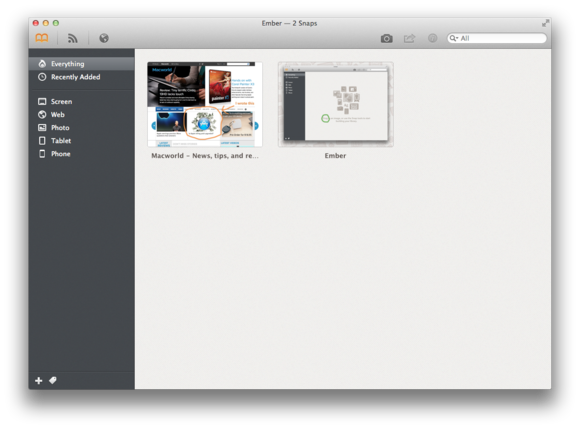Image resolution: width=580 pixels, height=429 pixels.
Task: Click the yellow minimize window button
Action: click(46, 23)
